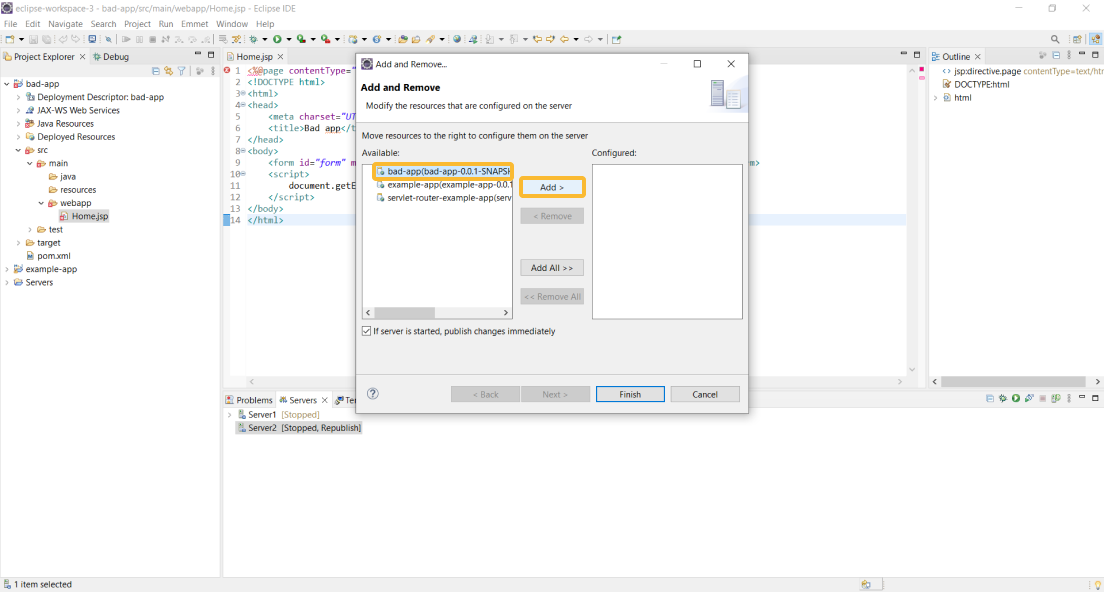Expand the target folder node
This screenshot has height=592, width=1104.
click(18, 243)
